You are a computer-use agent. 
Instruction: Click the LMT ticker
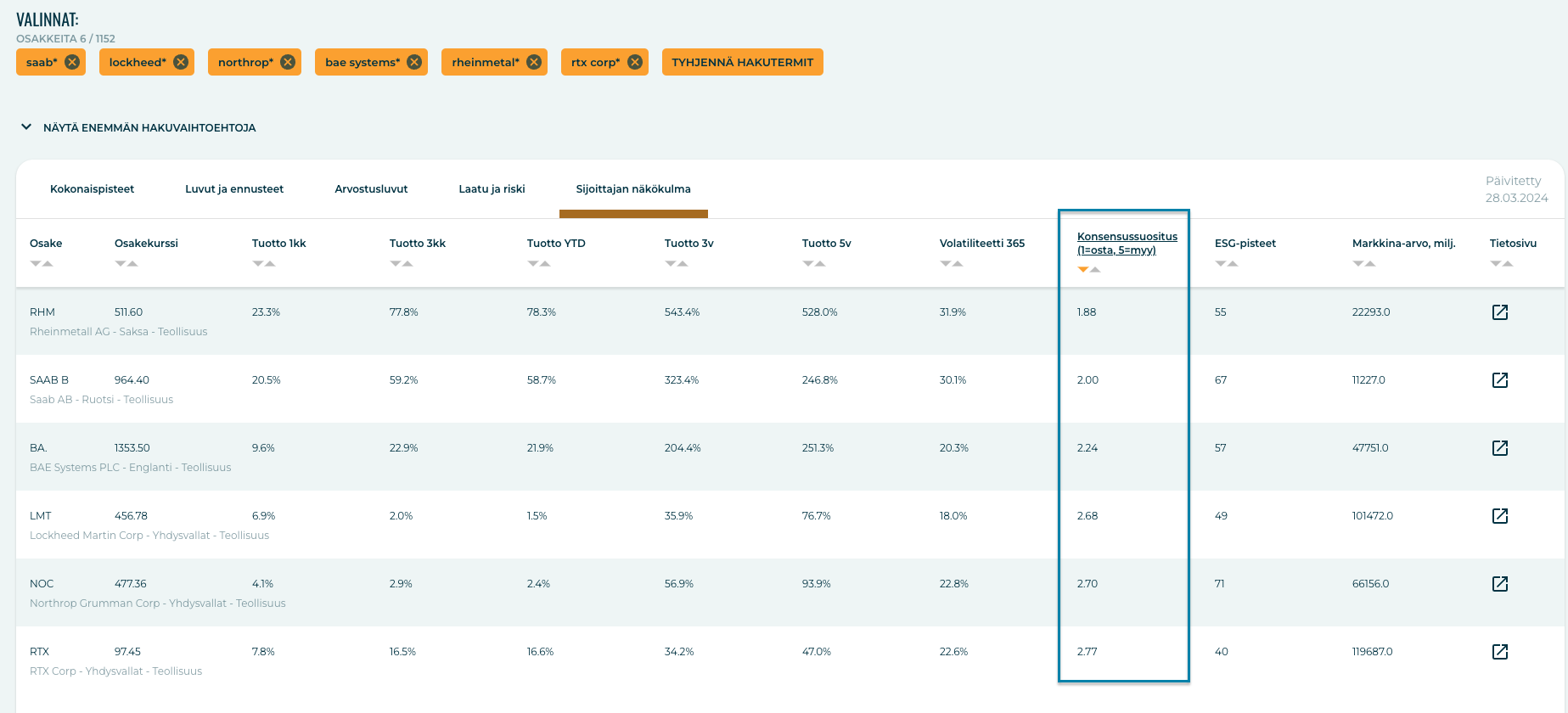[x=41, y=516]
